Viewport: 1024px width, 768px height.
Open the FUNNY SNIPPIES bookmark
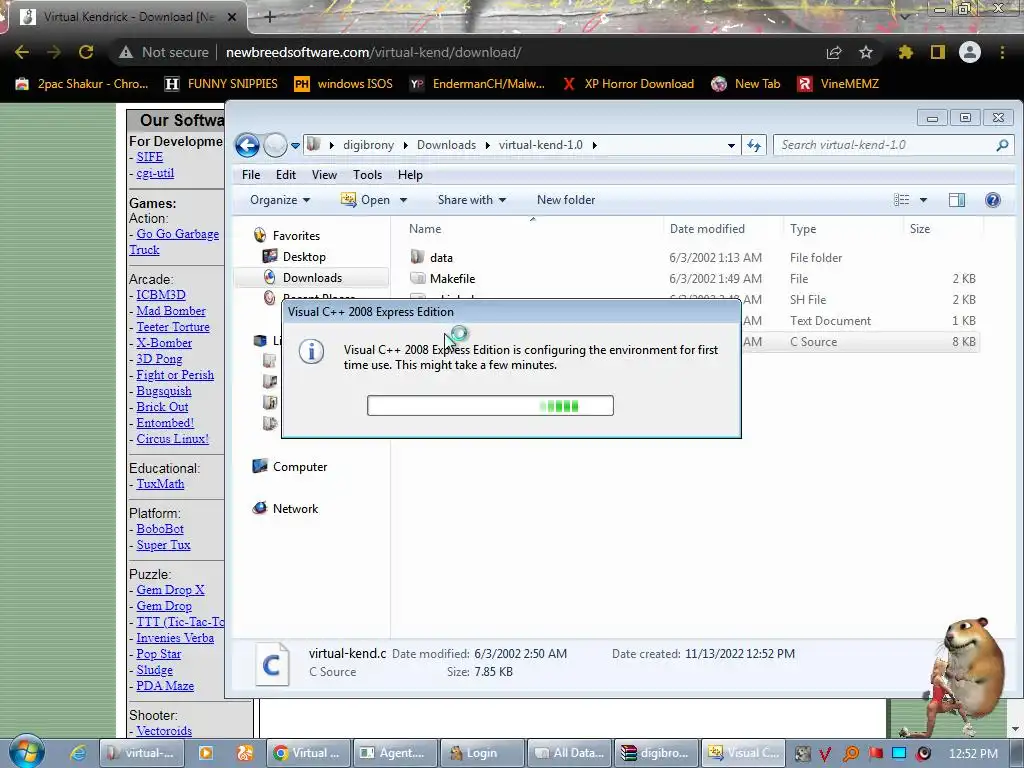point(221,84)
